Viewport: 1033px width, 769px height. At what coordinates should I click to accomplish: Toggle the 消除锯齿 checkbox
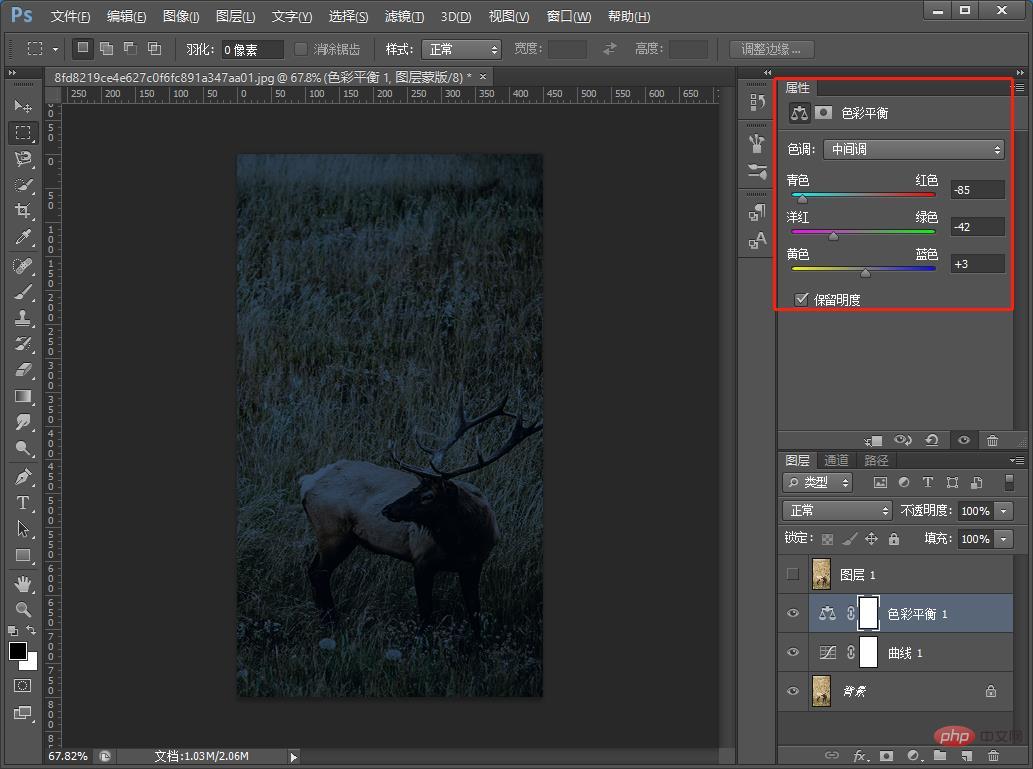click(300, 49)
